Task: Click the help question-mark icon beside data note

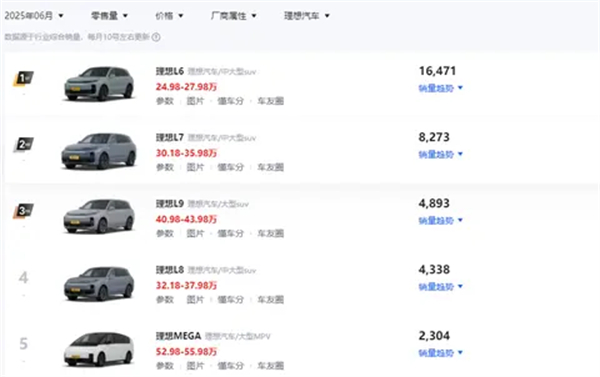Action: point(156,37)
